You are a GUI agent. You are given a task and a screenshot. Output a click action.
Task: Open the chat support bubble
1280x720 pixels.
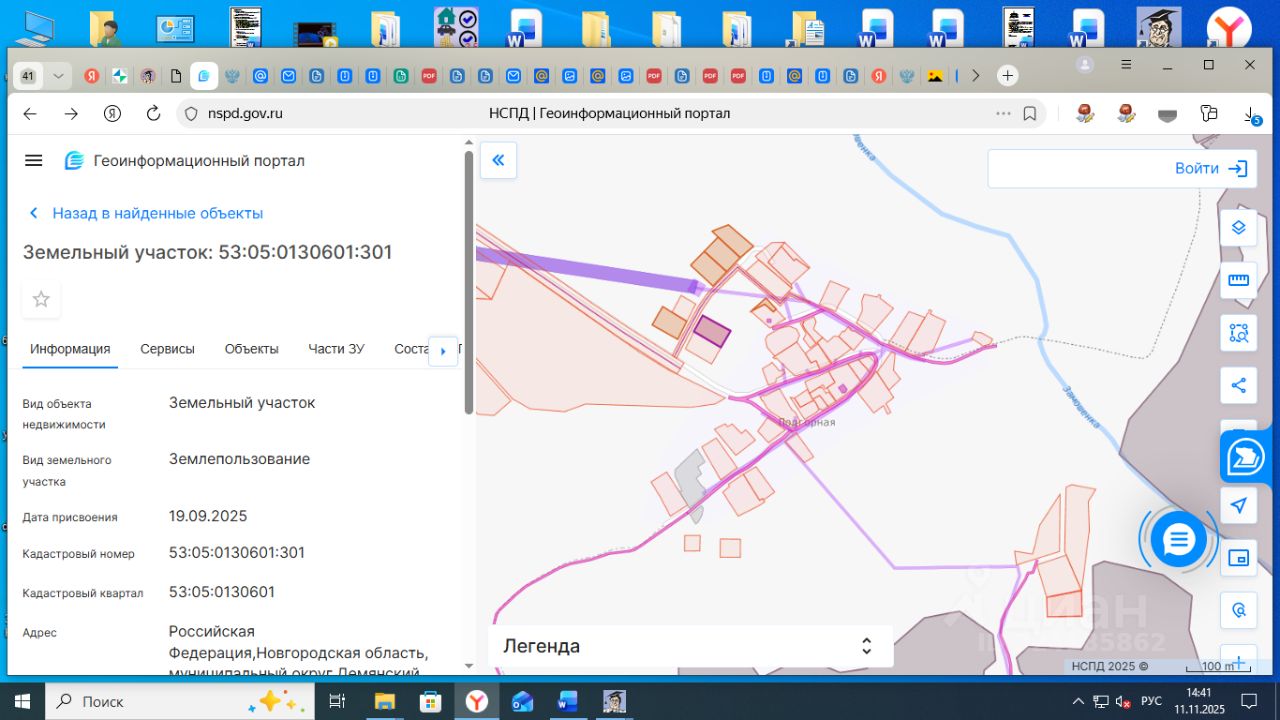1179,540
